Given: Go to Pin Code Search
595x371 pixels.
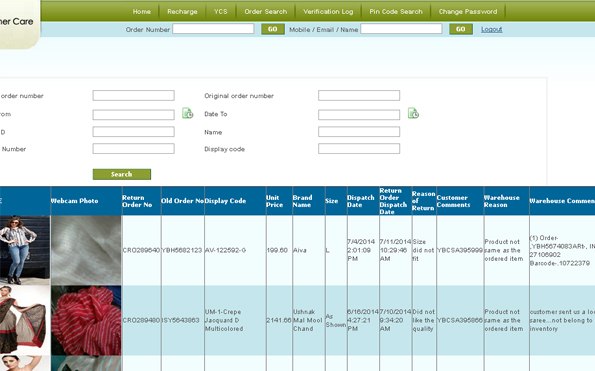Looking at the screenshot, I should (396, 12).
